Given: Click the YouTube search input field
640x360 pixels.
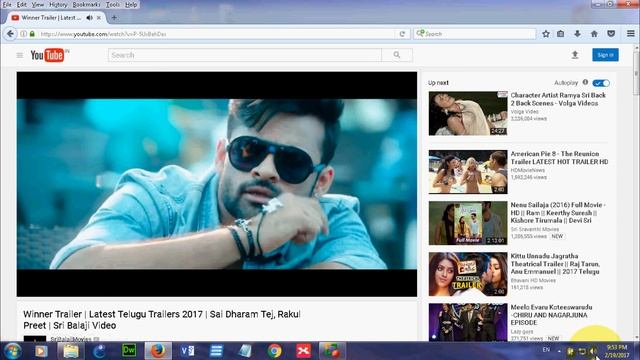Looking at the screenshot, I should point(245,55).
